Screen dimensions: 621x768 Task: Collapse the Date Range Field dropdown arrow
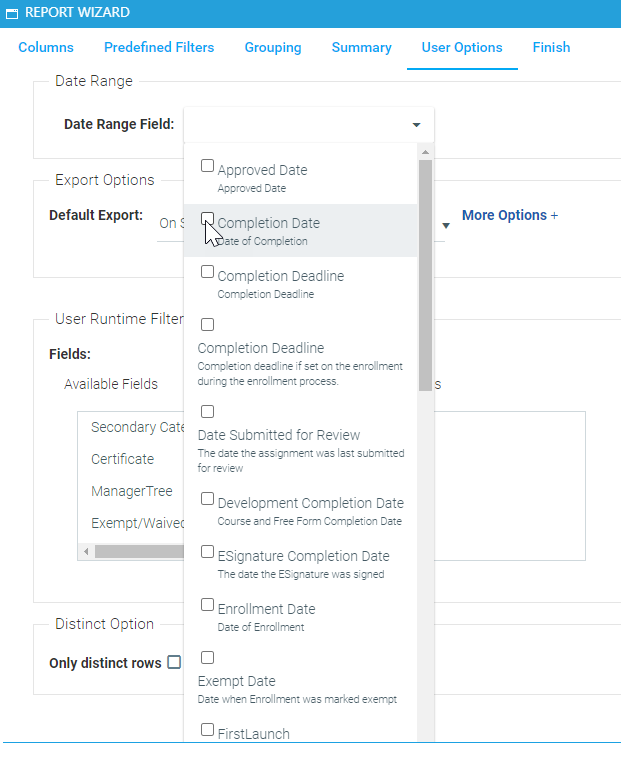[416, 125]
